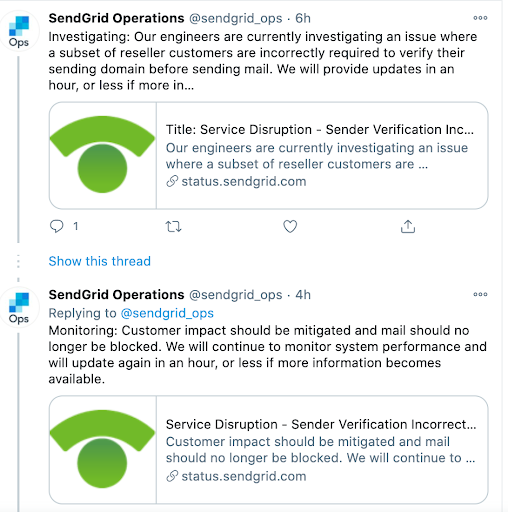Open the share icon under the first tweet

point(408,226)
